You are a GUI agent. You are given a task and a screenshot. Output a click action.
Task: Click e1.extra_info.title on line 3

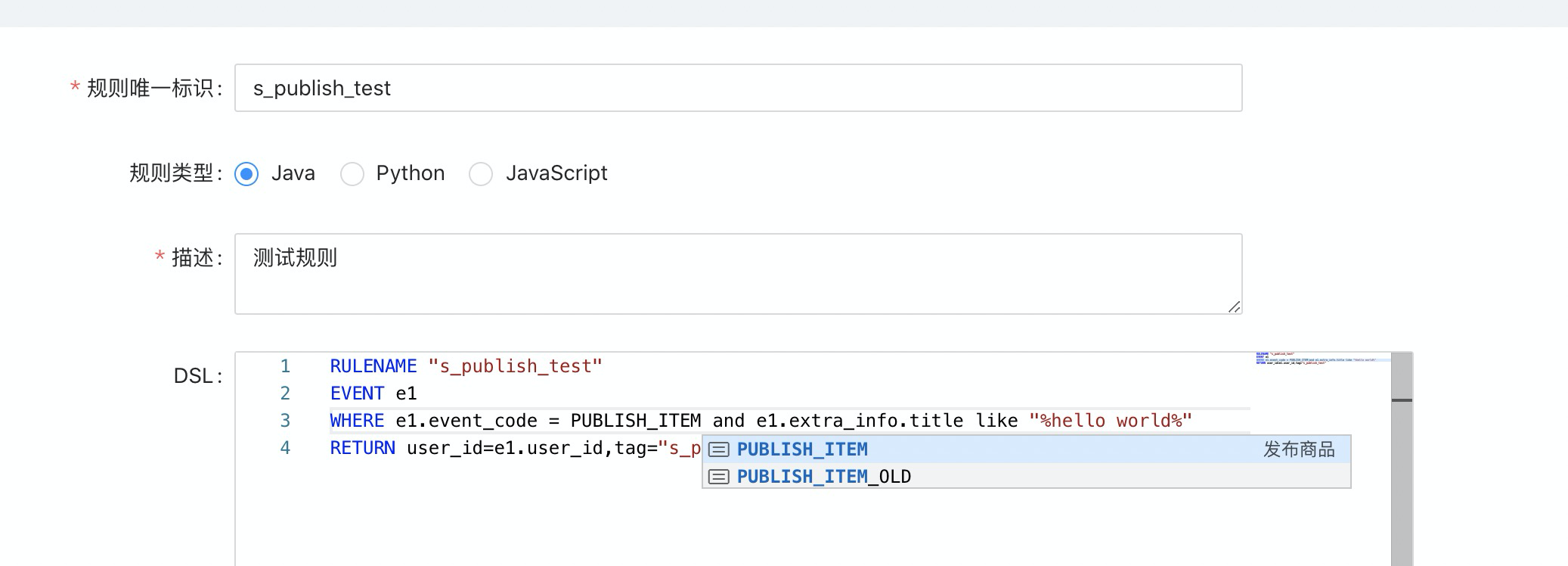coord(860,421)
